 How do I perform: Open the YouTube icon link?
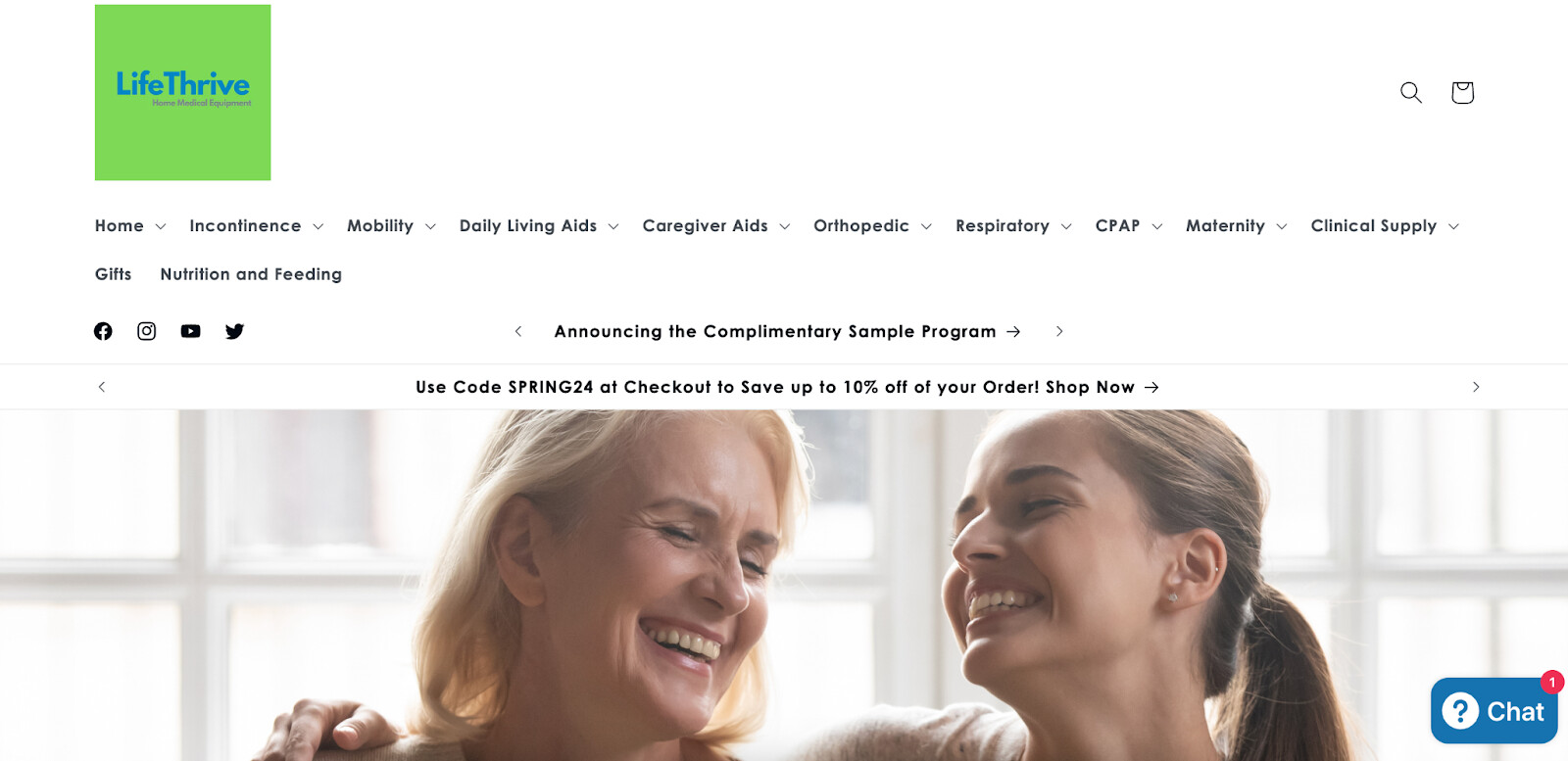[x=191, y=331]
